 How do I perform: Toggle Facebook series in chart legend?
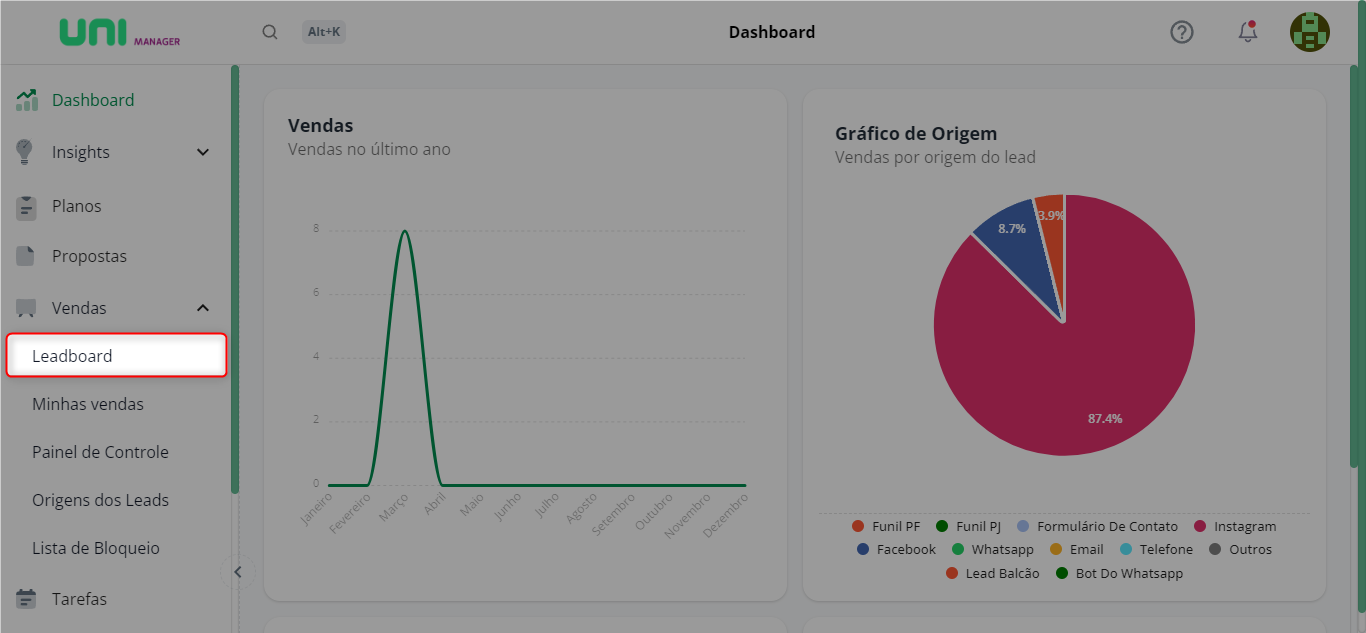(x=896, y=549)
